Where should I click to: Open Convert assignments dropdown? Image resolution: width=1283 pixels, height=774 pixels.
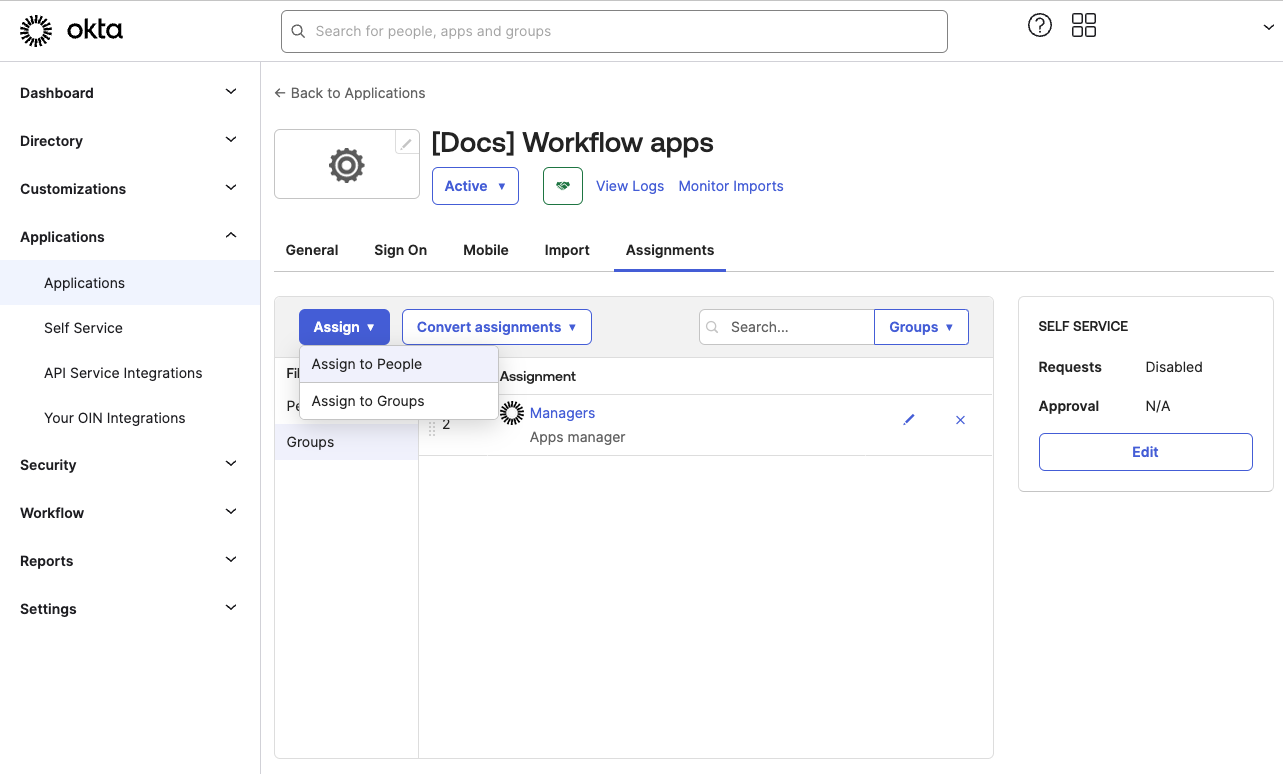point(496,327)
